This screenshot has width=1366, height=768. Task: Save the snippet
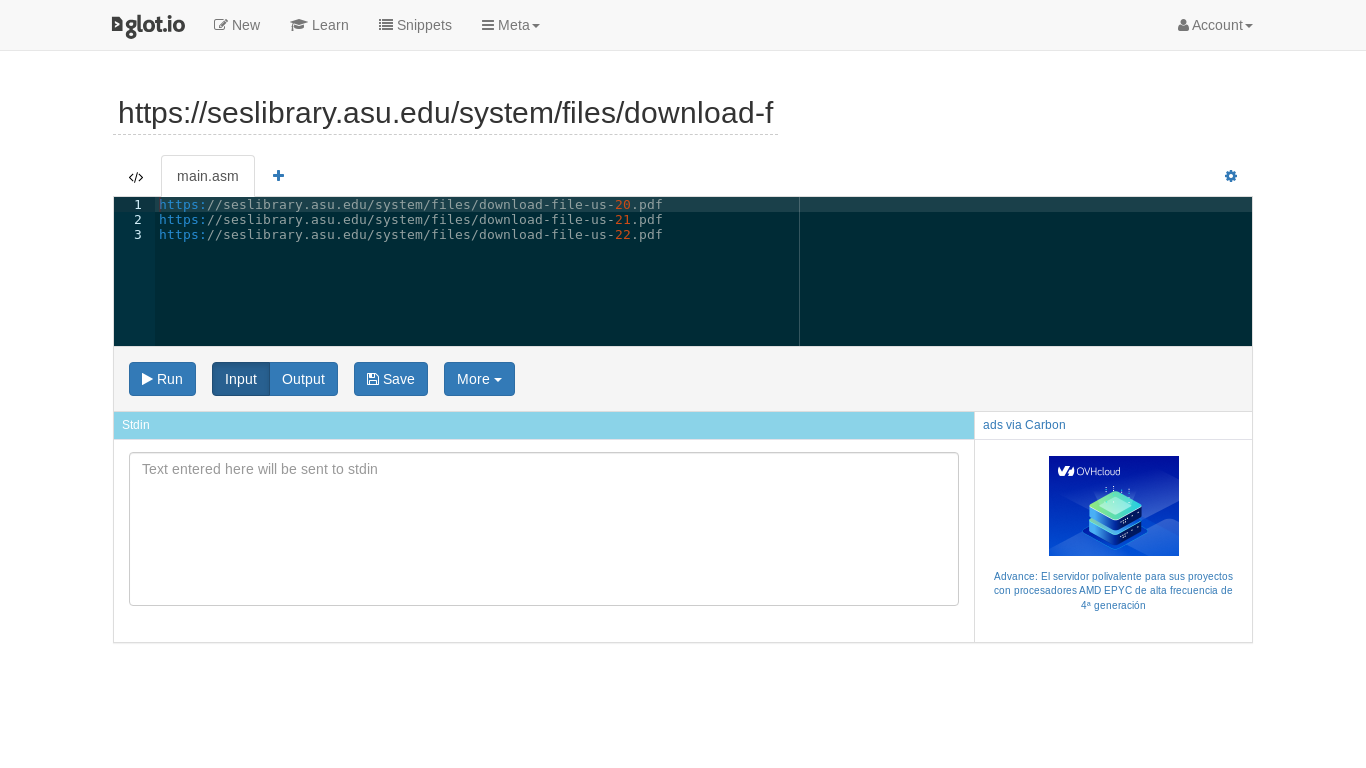391,379
